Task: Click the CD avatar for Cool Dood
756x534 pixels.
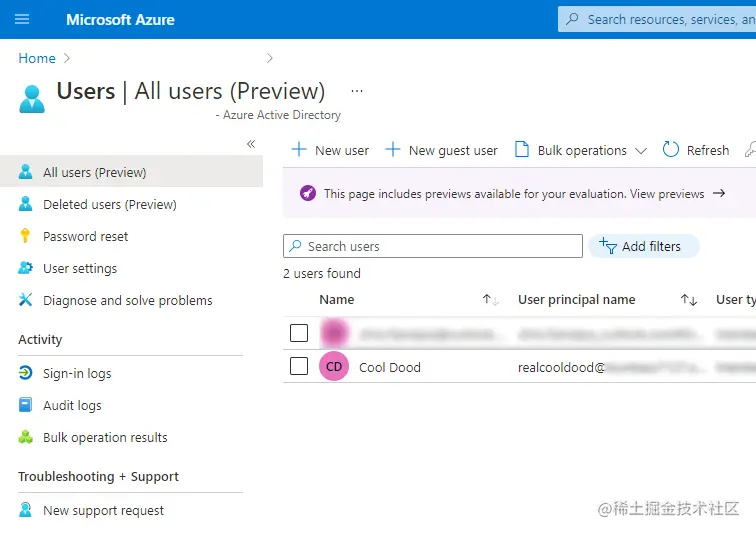Action: 334,366
